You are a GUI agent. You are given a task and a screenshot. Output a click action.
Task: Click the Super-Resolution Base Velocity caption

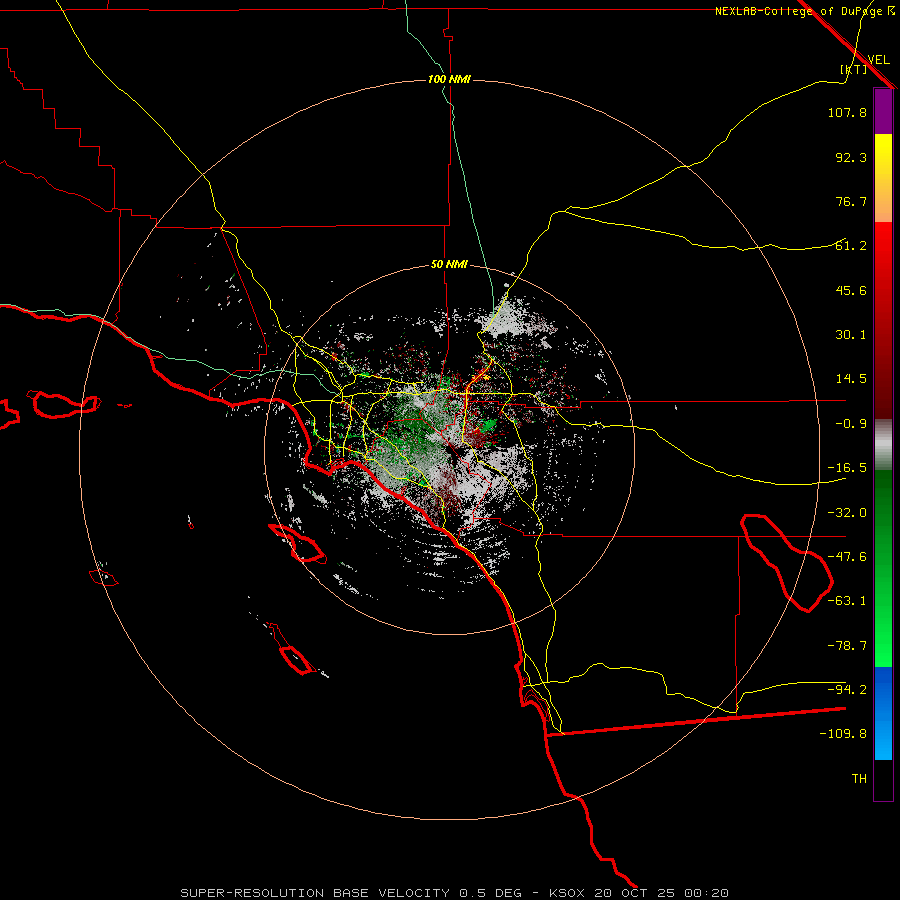[x=455, y=893]
